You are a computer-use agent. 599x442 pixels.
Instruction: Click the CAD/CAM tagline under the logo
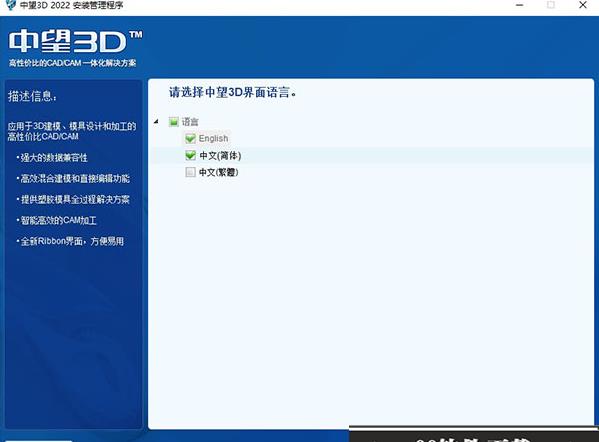point(73,63)
